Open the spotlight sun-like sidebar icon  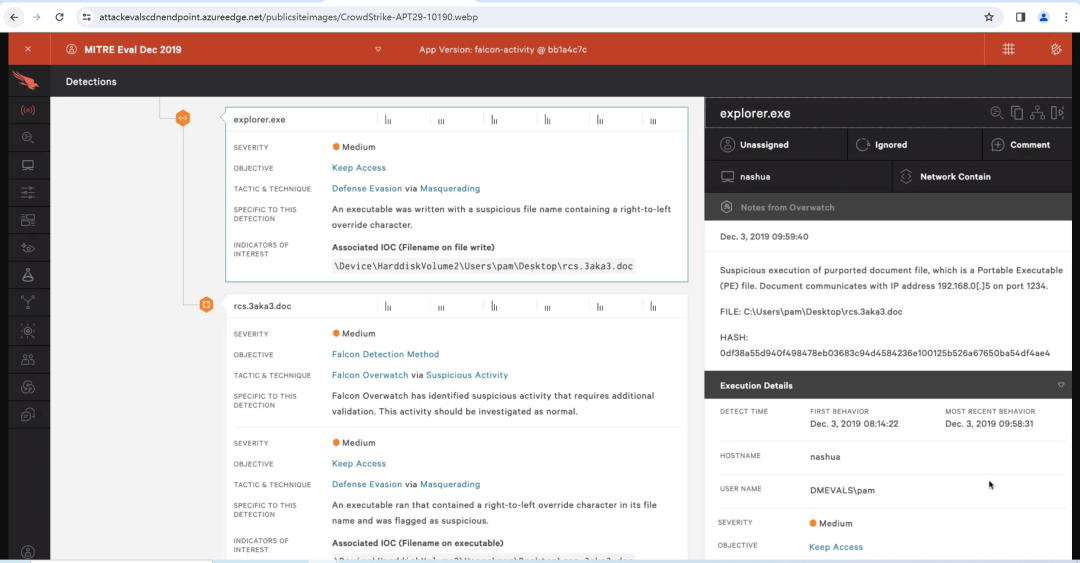pyautogui.click(x=28, y=331)
